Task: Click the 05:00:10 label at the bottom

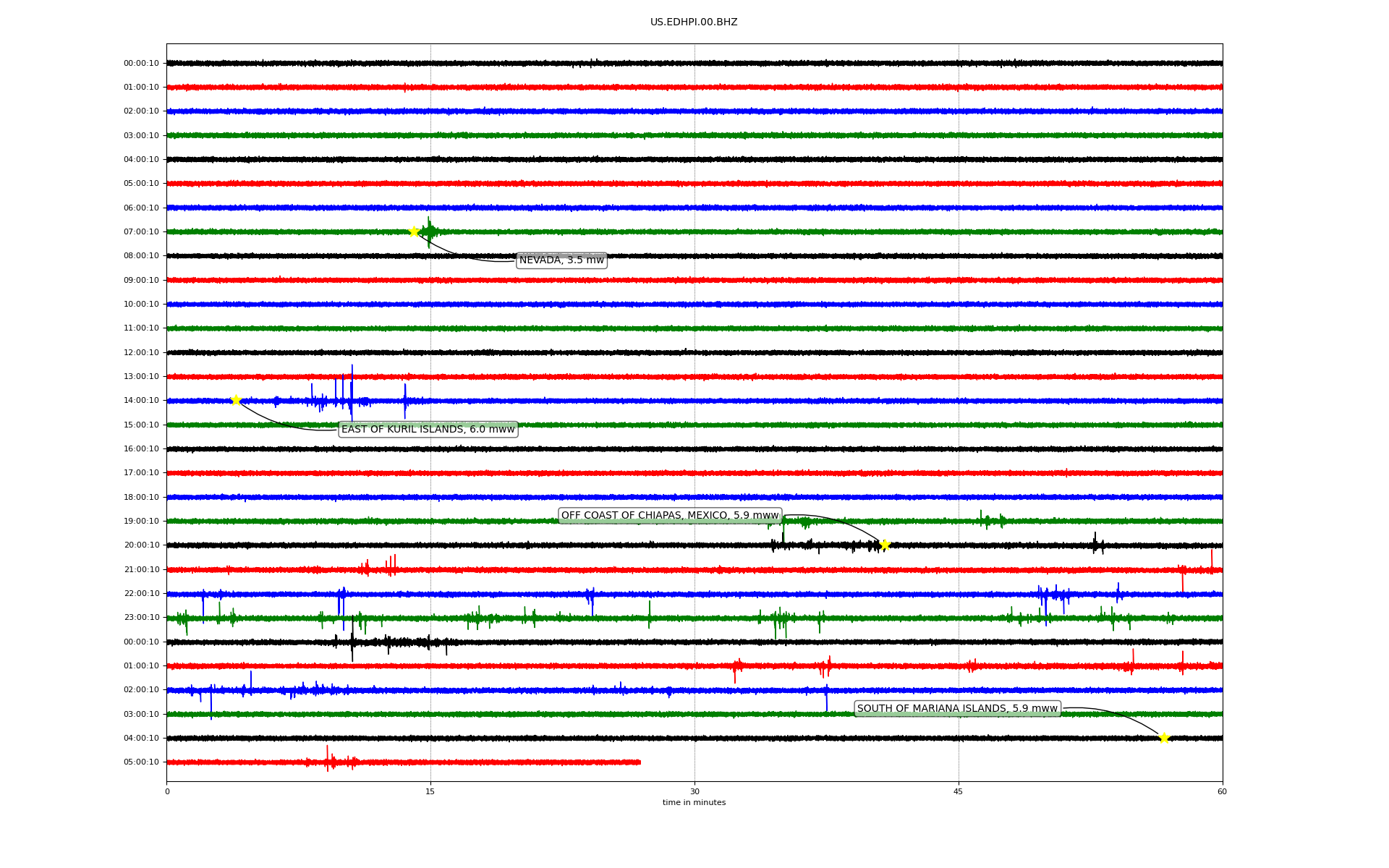Action: (x=141, y=762)
